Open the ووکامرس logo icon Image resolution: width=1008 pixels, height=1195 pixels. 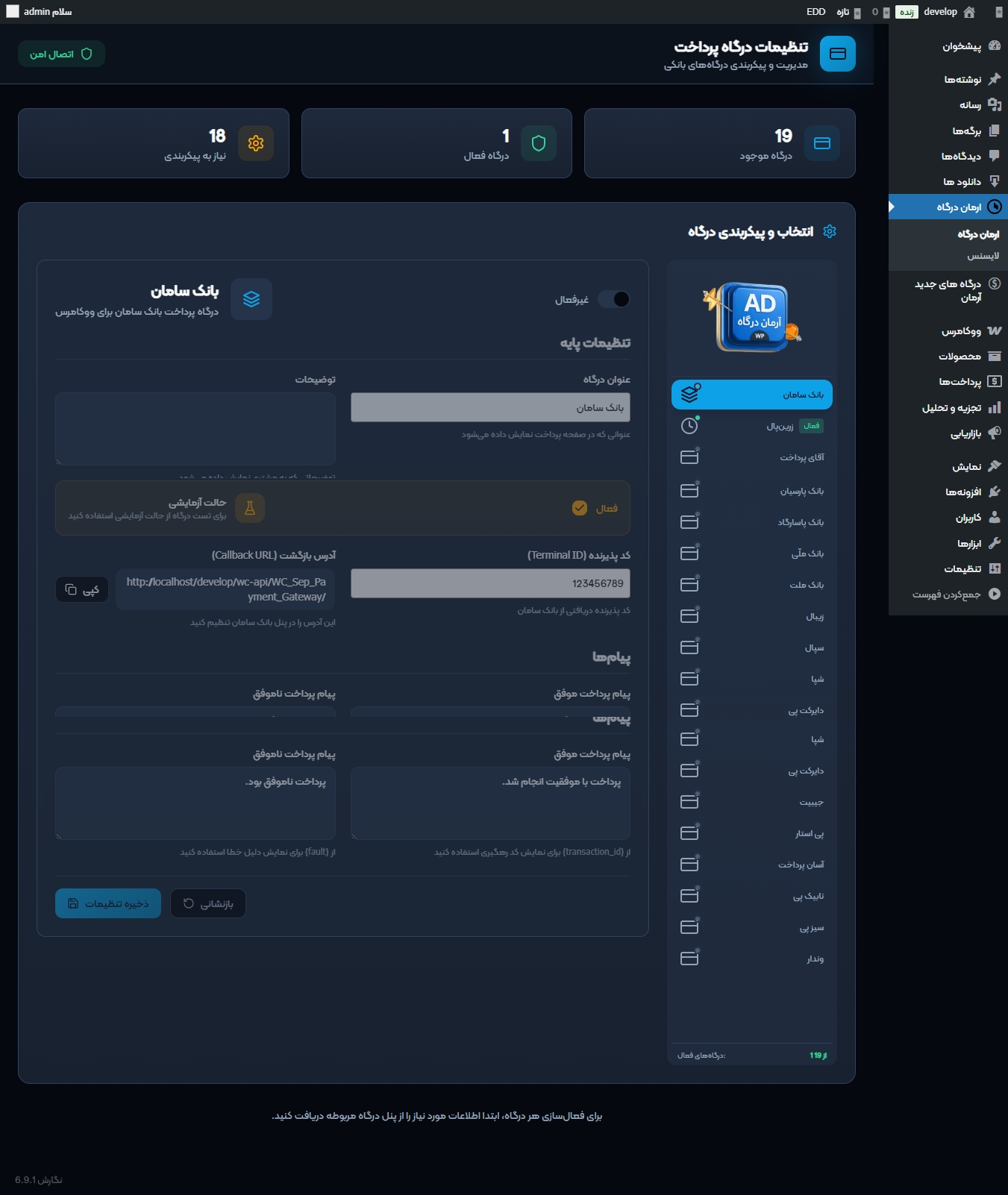(x=994, y=330)
